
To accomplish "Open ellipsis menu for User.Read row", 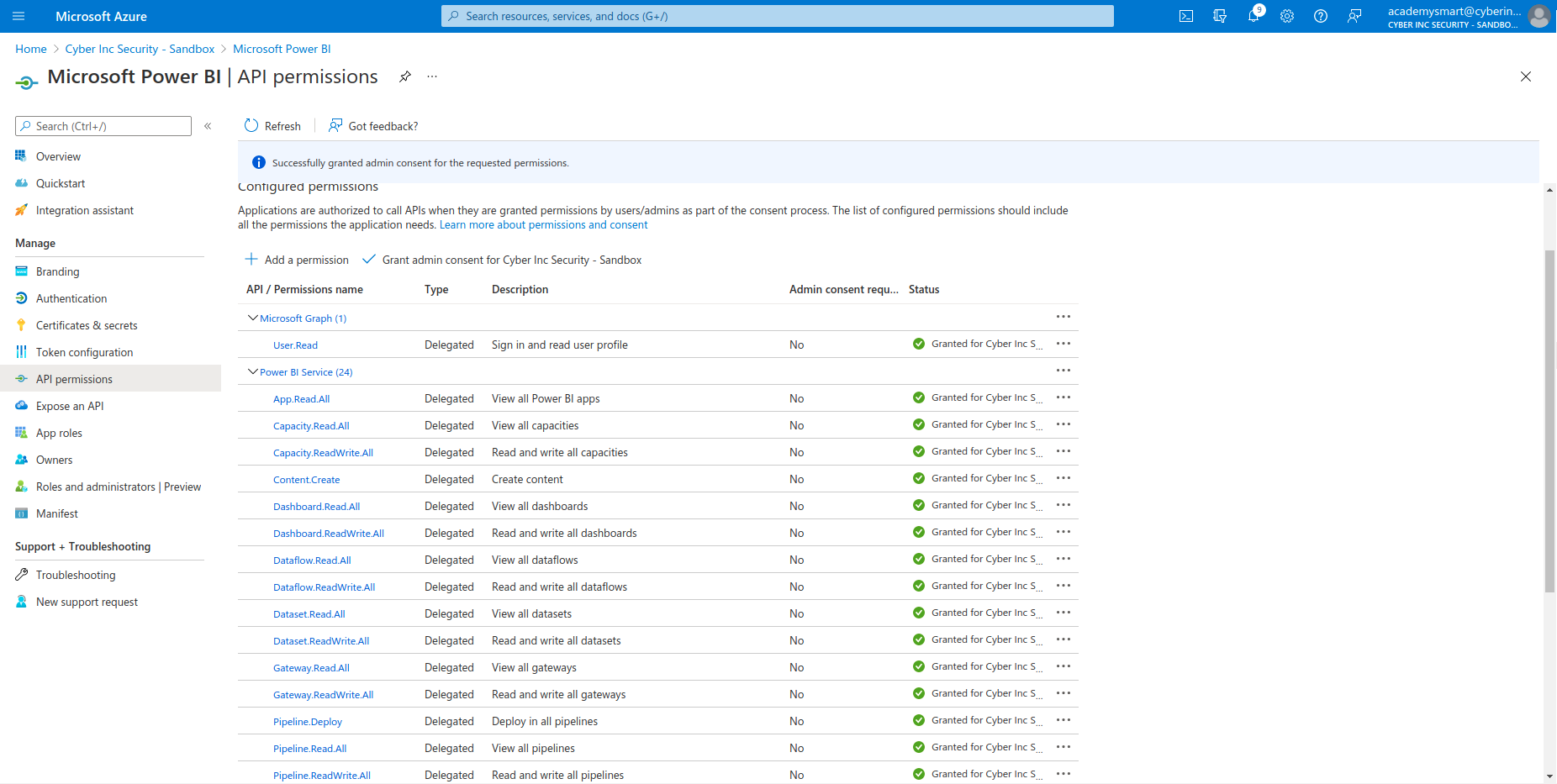I will click(1064, 344).
